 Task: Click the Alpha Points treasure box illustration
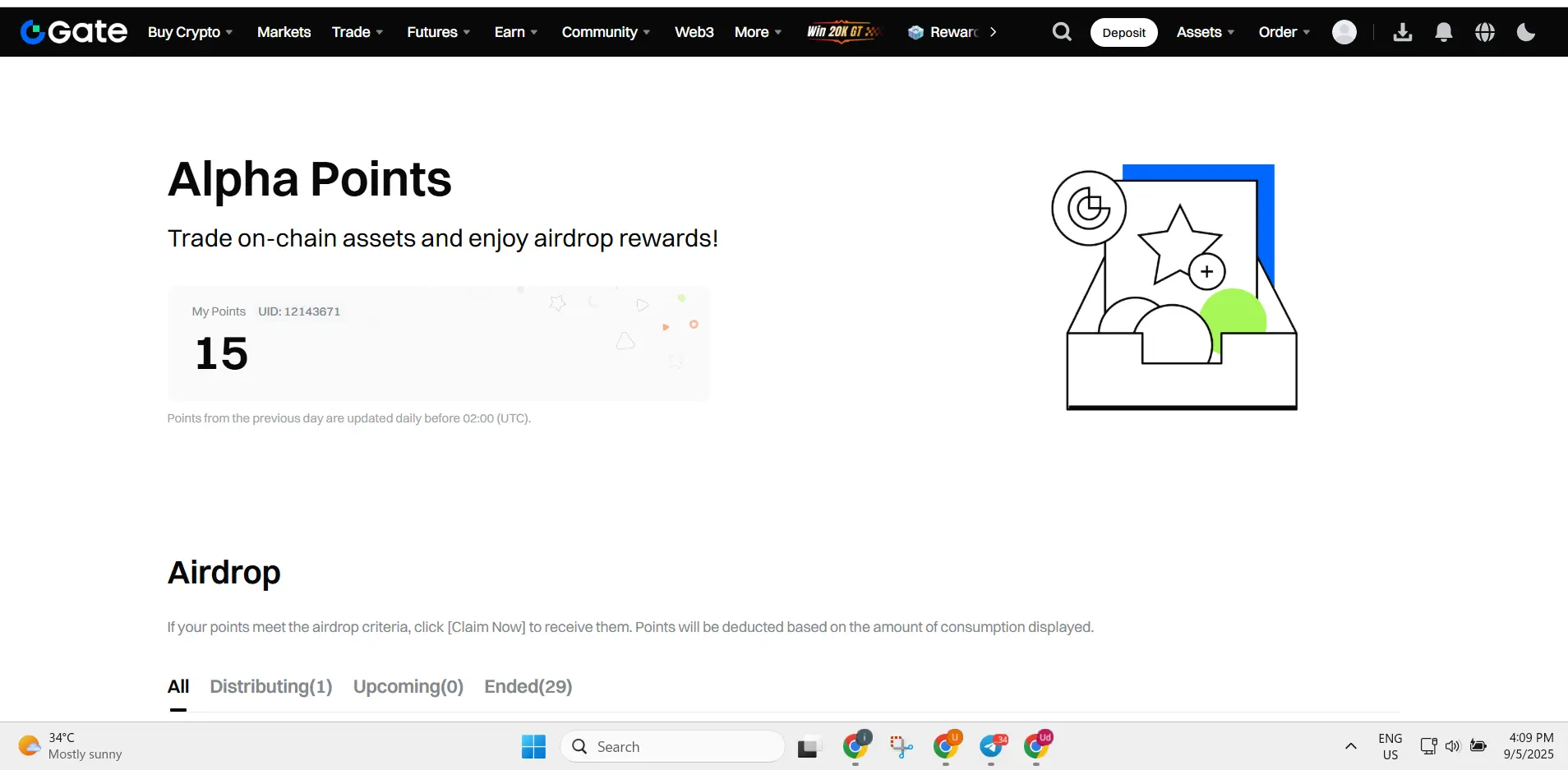tap(1175, 287)
